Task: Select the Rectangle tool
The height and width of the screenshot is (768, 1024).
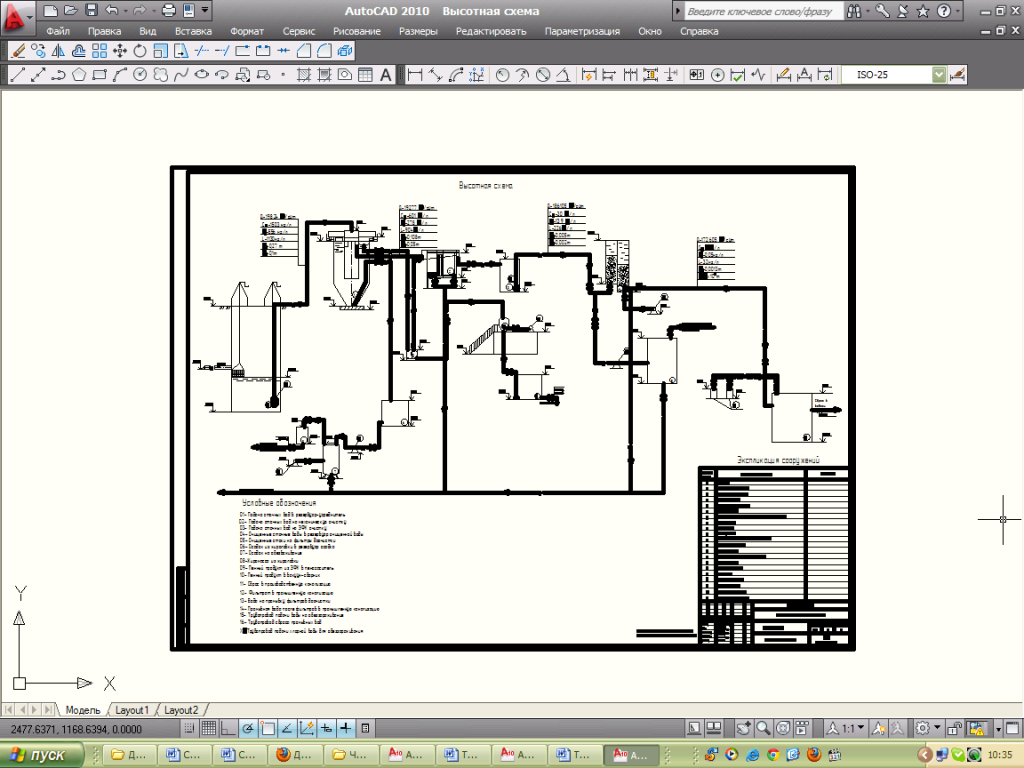Action: coord(99,75)
